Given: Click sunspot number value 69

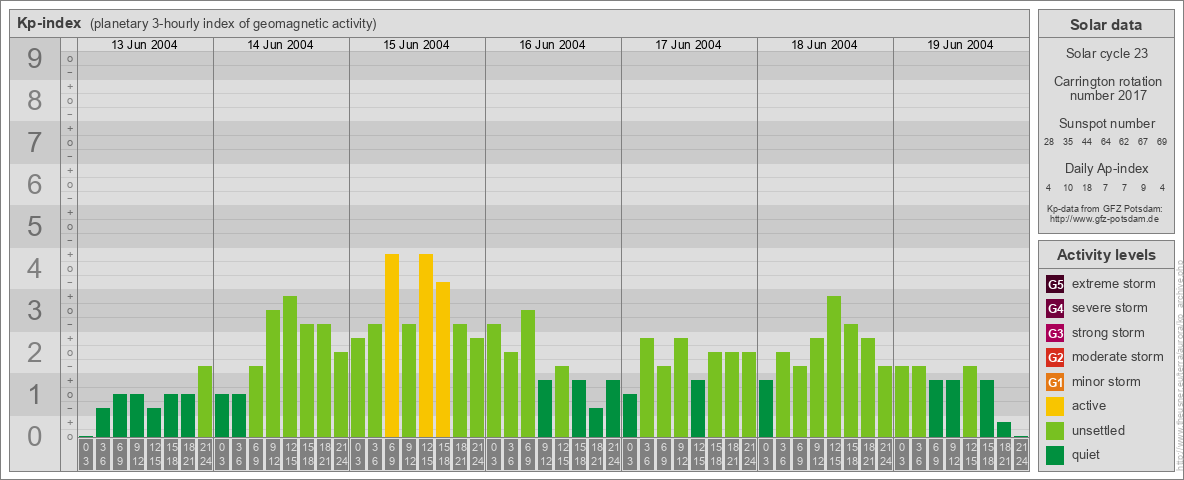Looking at the screenshot, I should point(1161,142).
